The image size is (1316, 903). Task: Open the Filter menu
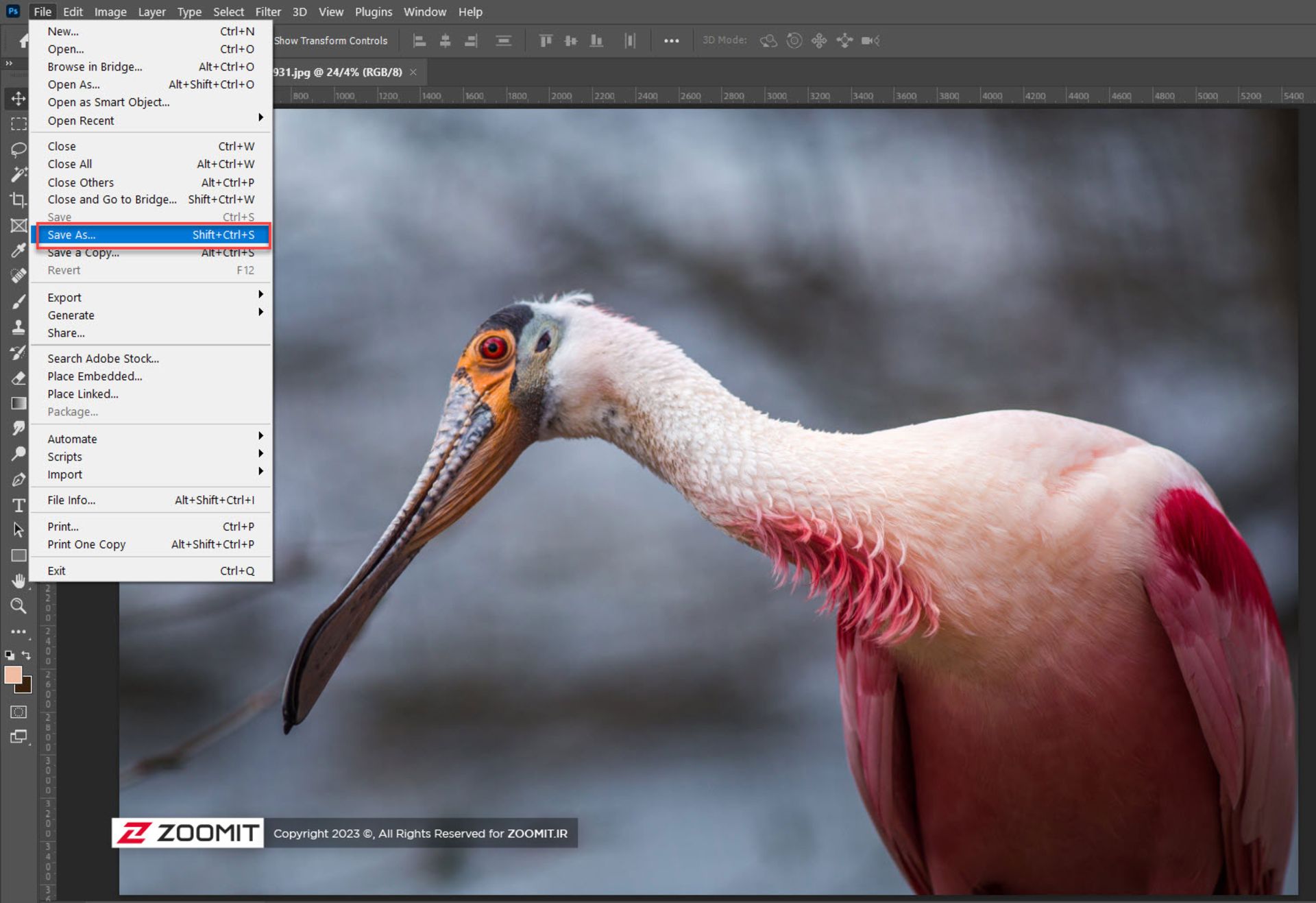(267, 12)
